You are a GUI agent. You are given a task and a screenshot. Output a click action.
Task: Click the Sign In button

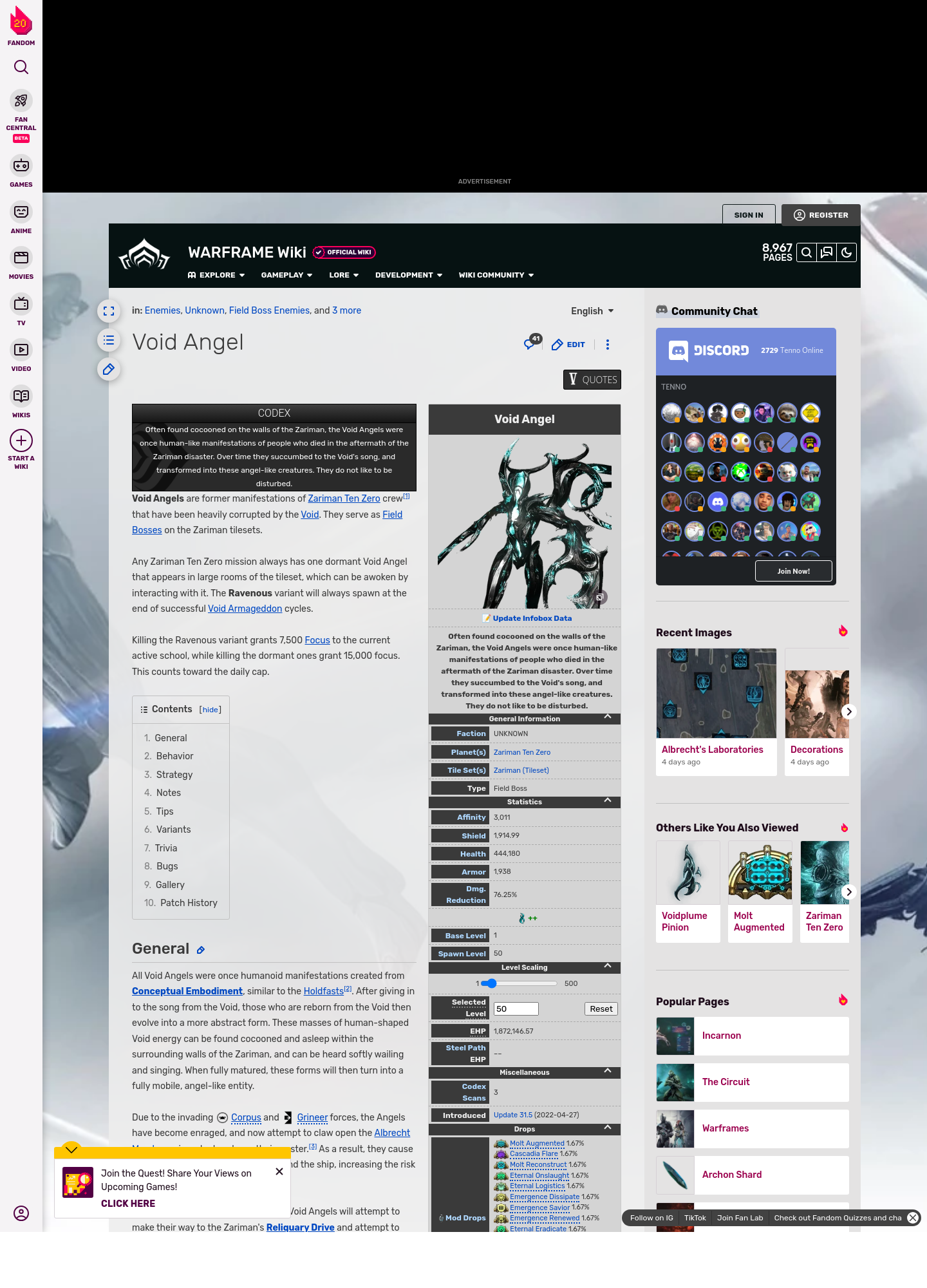pos(749,215)
